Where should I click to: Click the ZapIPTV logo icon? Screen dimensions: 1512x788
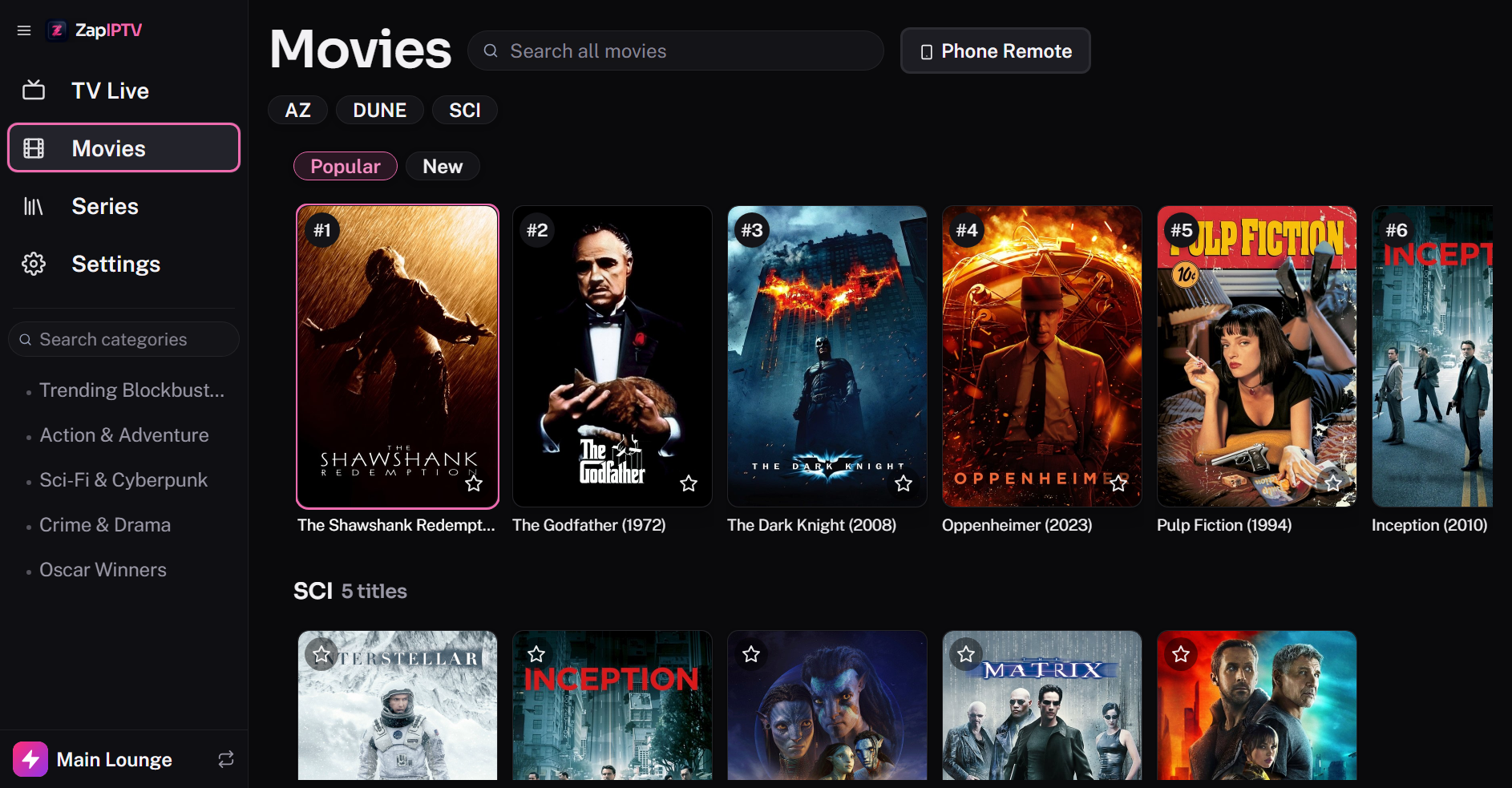[57, 30]
